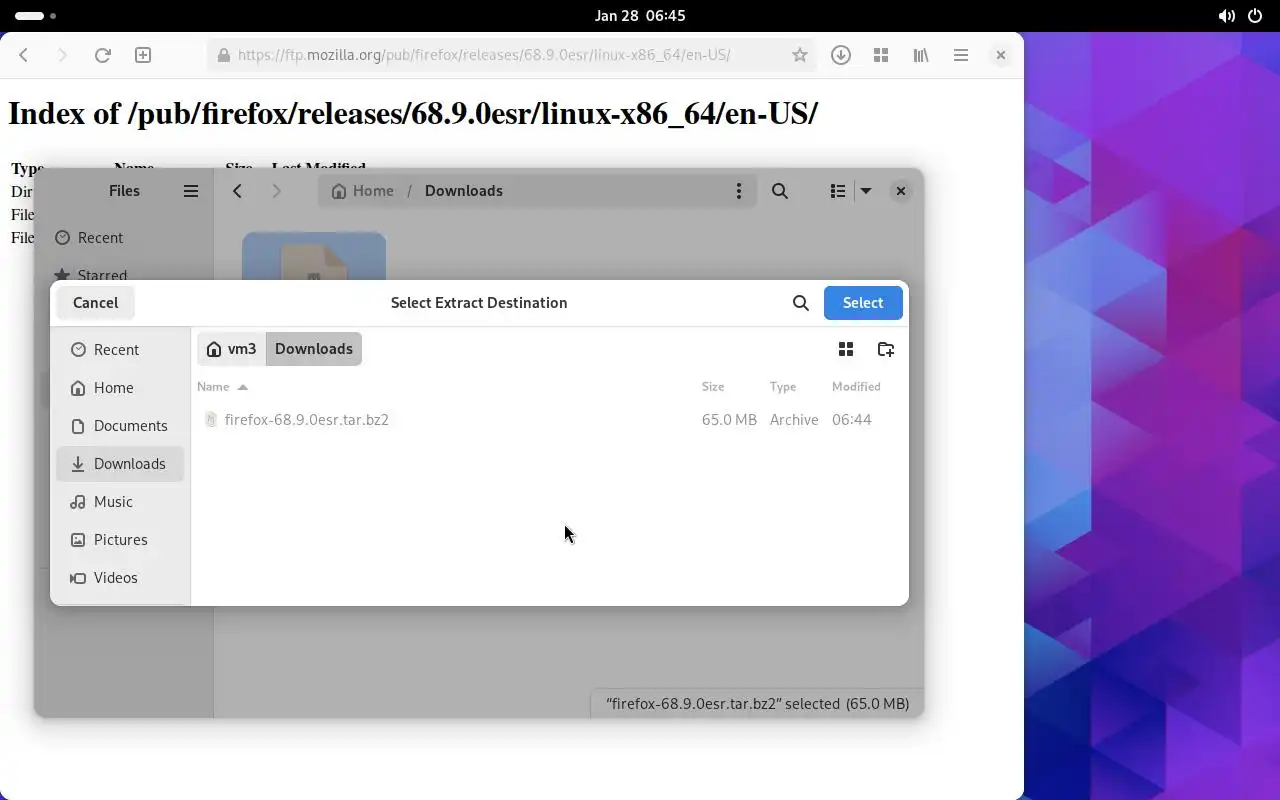Close the Files window

coord(901,191)
